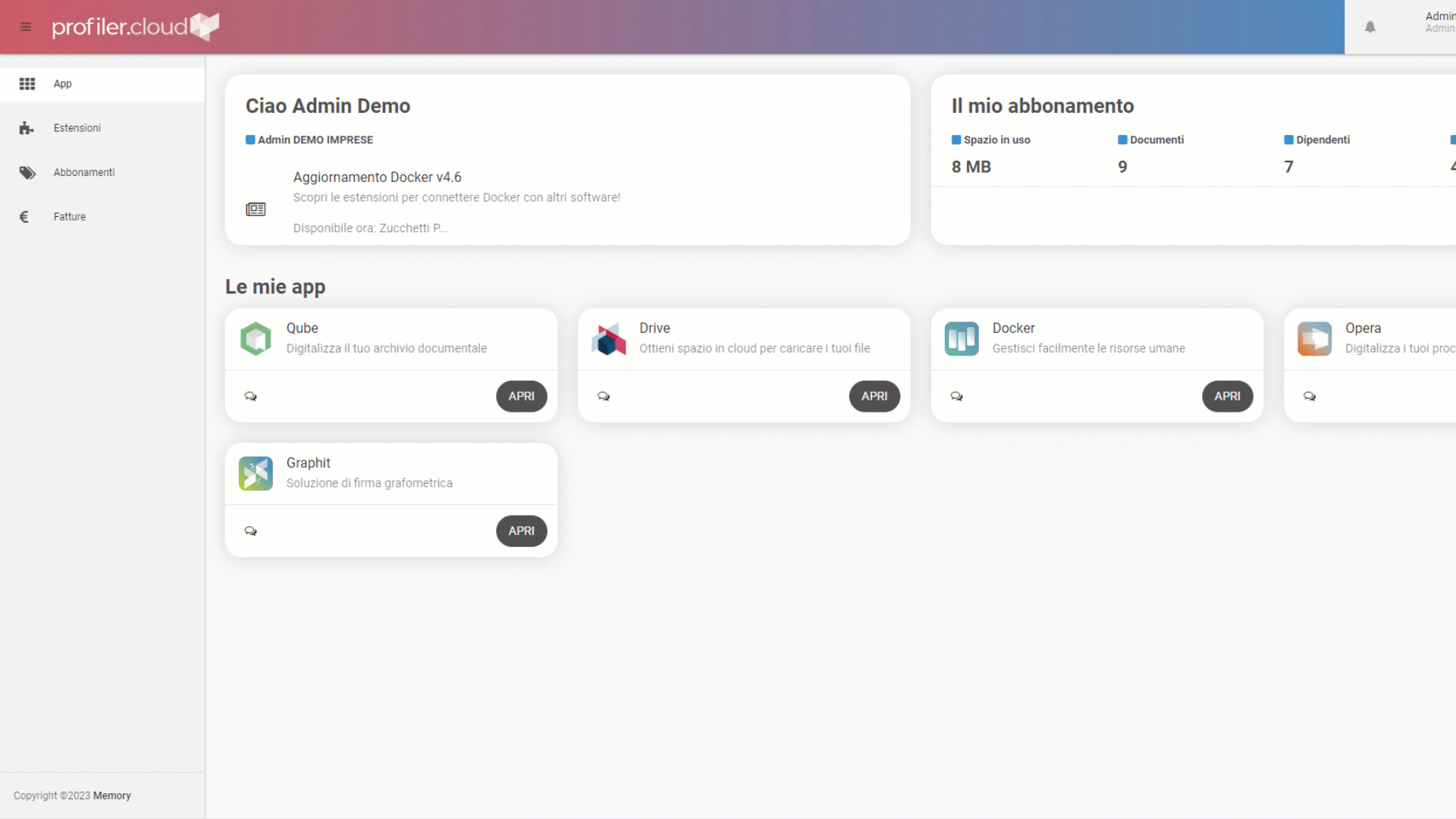1456x819 pixels.
Task: Open the chat icon on Graphit card
Action: pyautogui.click(x=251, y=531)
